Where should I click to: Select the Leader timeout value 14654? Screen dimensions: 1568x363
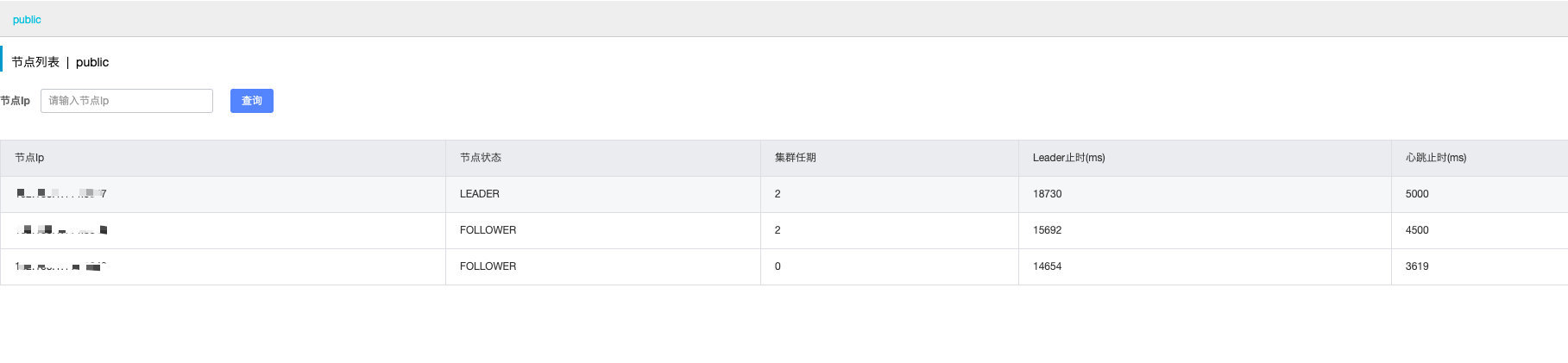pos(1047,266)
